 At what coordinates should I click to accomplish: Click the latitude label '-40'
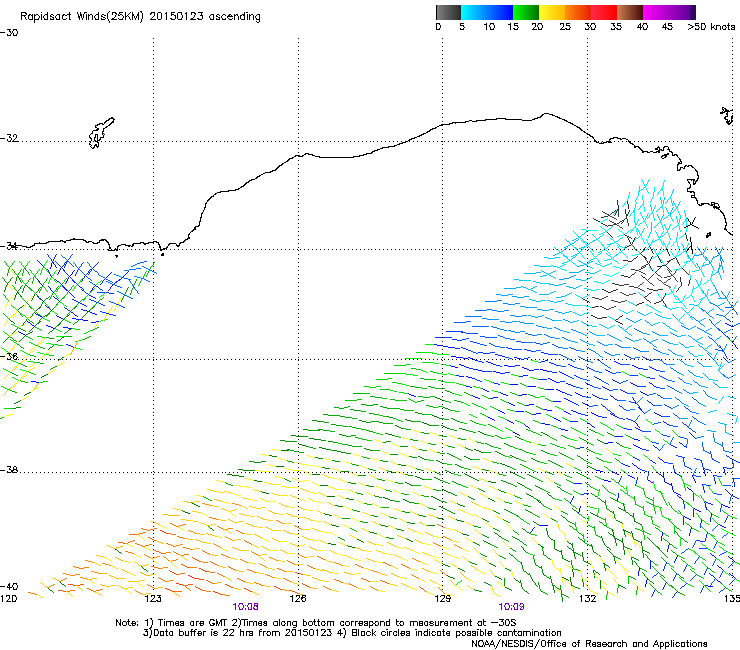tap(9, 587)
